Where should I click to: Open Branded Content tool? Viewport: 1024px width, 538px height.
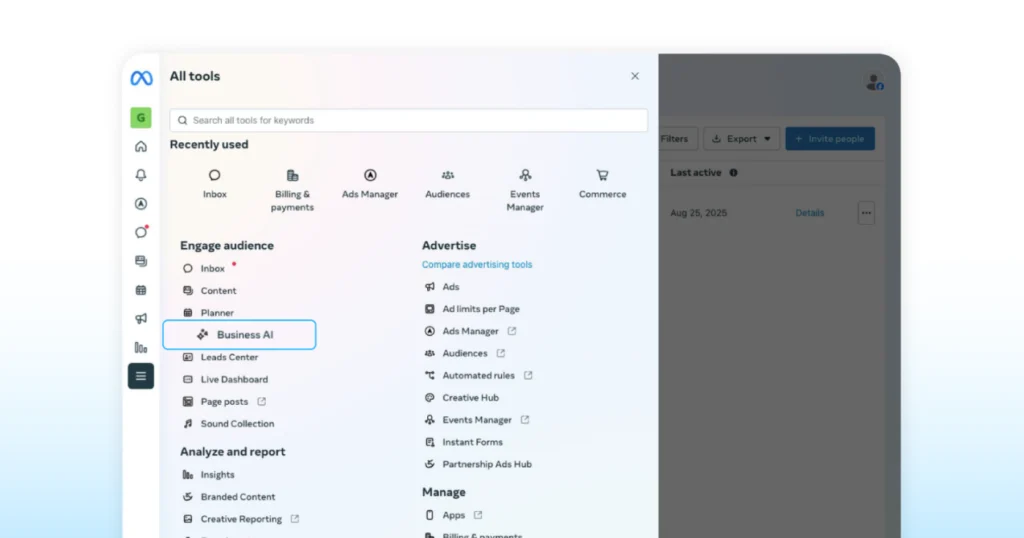[238, 497]
